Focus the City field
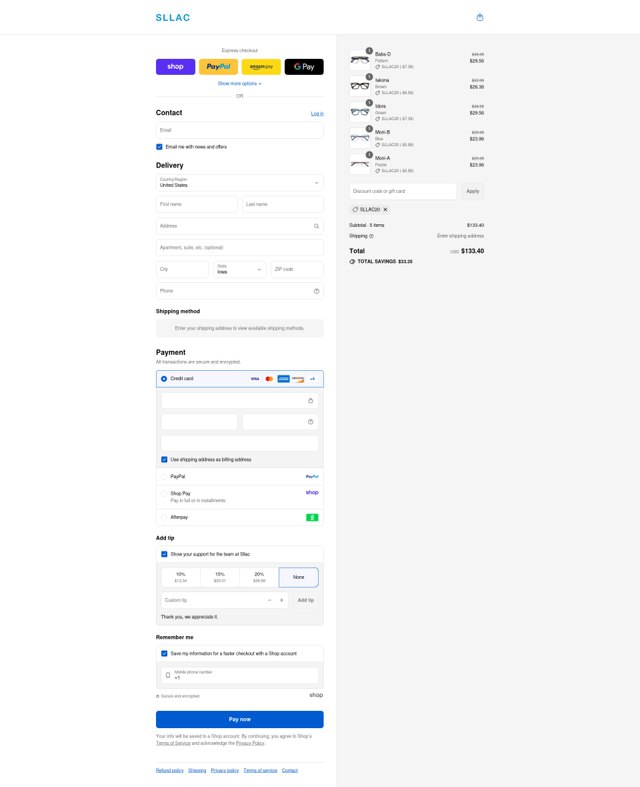 [182, 269]
